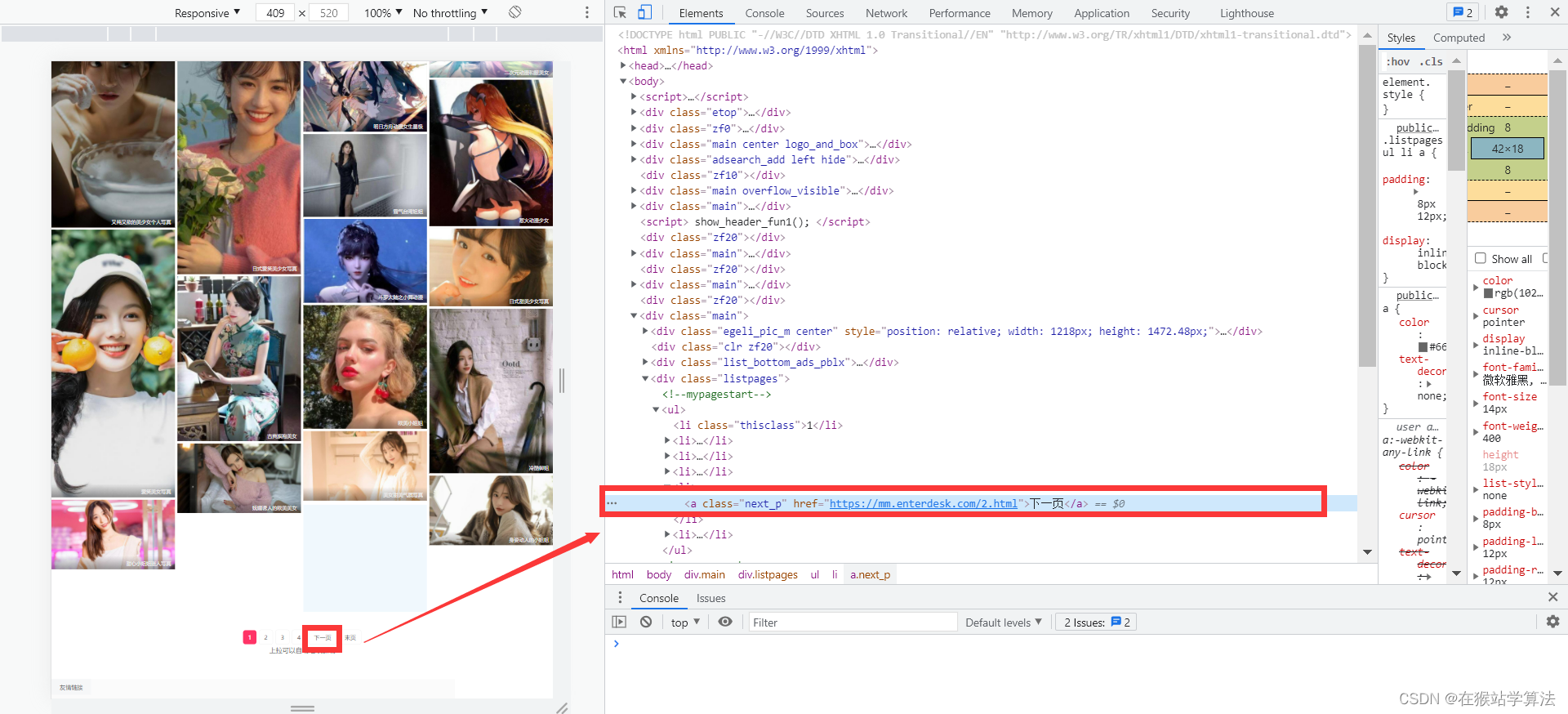Viewport: 1568px width, 714px height.
Task: Switch to the Computed styles tab
Action: (1459, 38)
